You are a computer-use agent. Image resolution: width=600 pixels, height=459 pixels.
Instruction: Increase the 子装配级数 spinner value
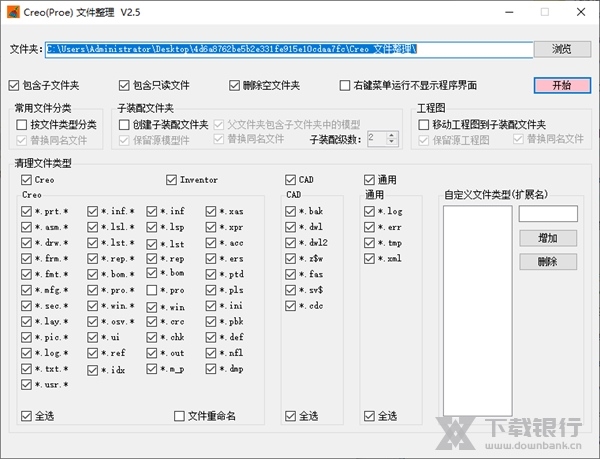pyautogui.click(x=391, y=135)
